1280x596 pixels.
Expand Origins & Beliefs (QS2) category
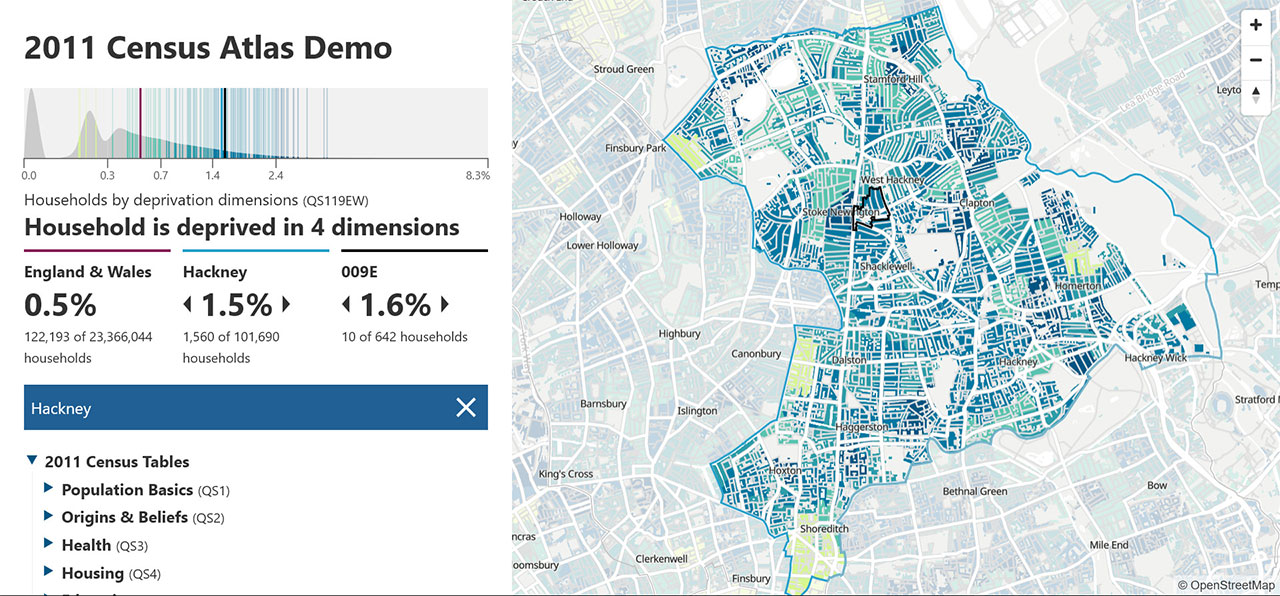pos(48,517)
